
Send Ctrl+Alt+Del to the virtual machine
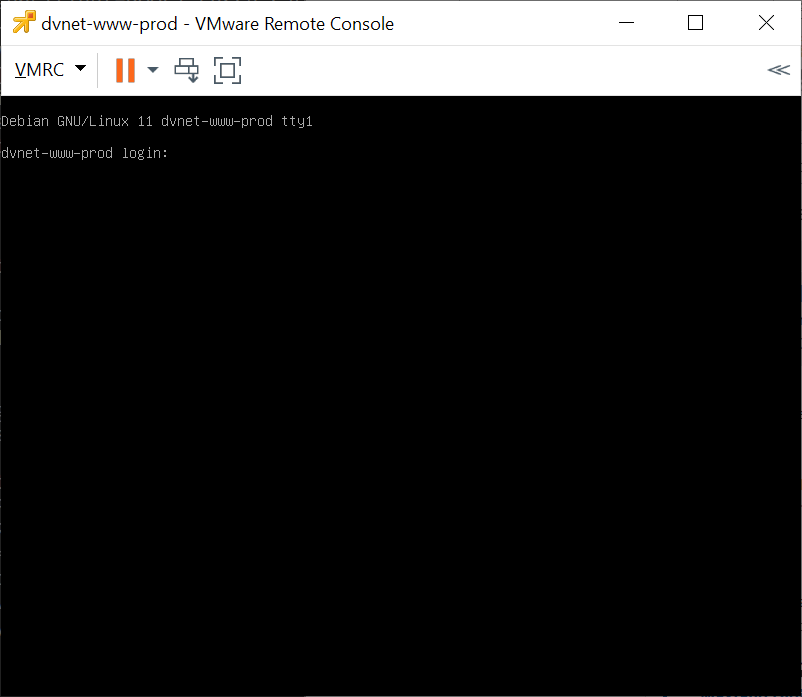(187, 70)
